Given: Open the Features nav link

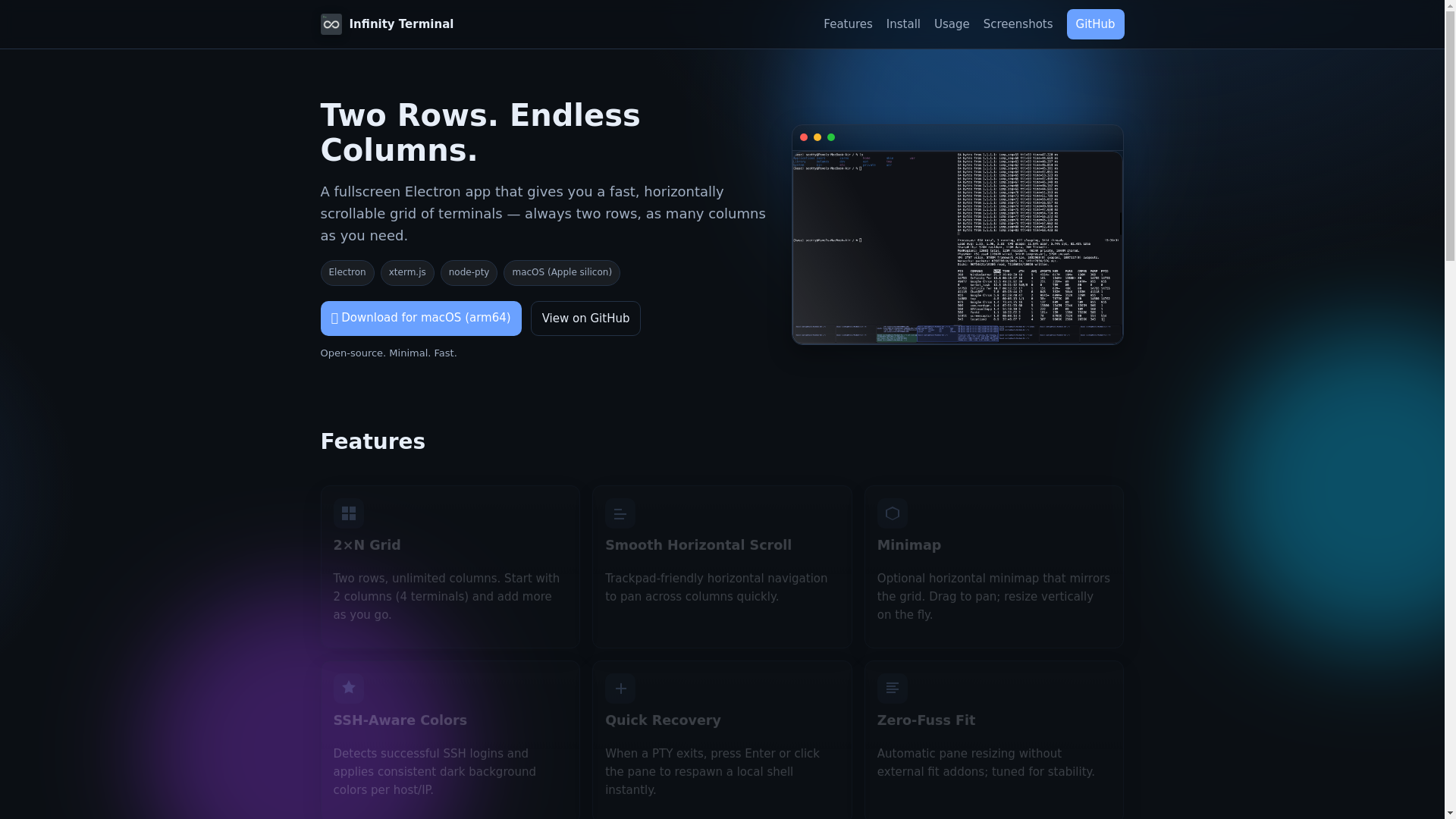Looking at the screenshot, I should [848, 24].
